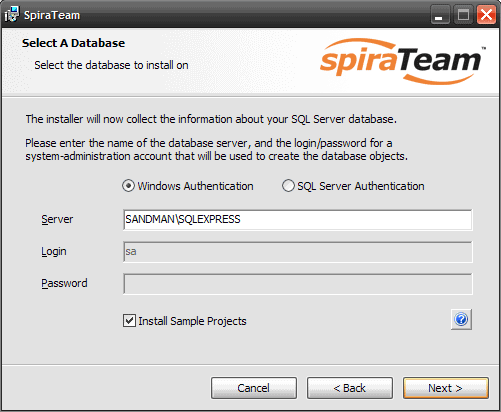Minimize the SpiraTeam installer window
Viewport: 501px width, 412px height.
point(439,15)
